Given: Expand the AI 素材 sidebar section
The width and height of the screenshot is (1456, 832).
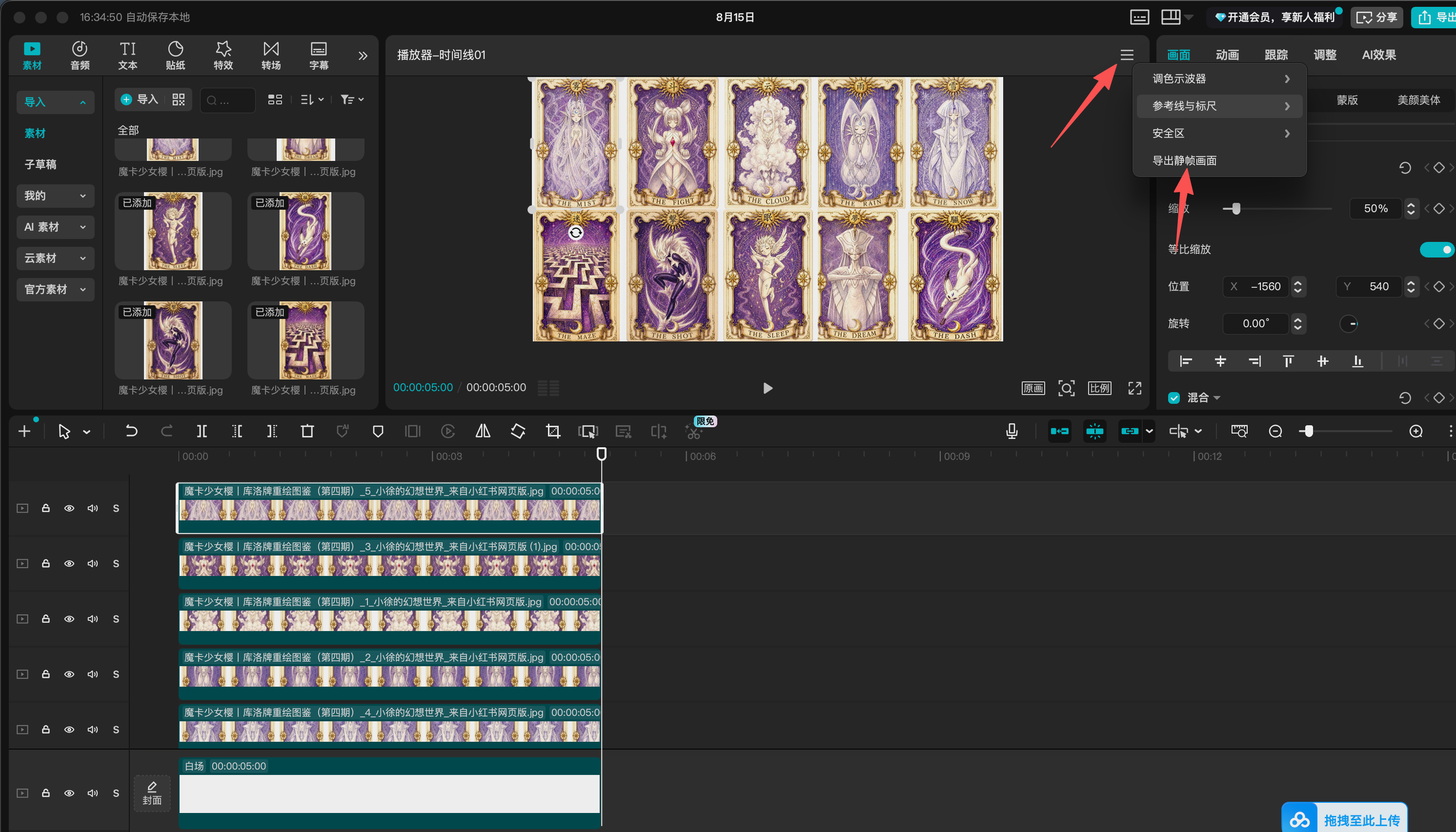Looking at the screenshot, I should point(55,227).
